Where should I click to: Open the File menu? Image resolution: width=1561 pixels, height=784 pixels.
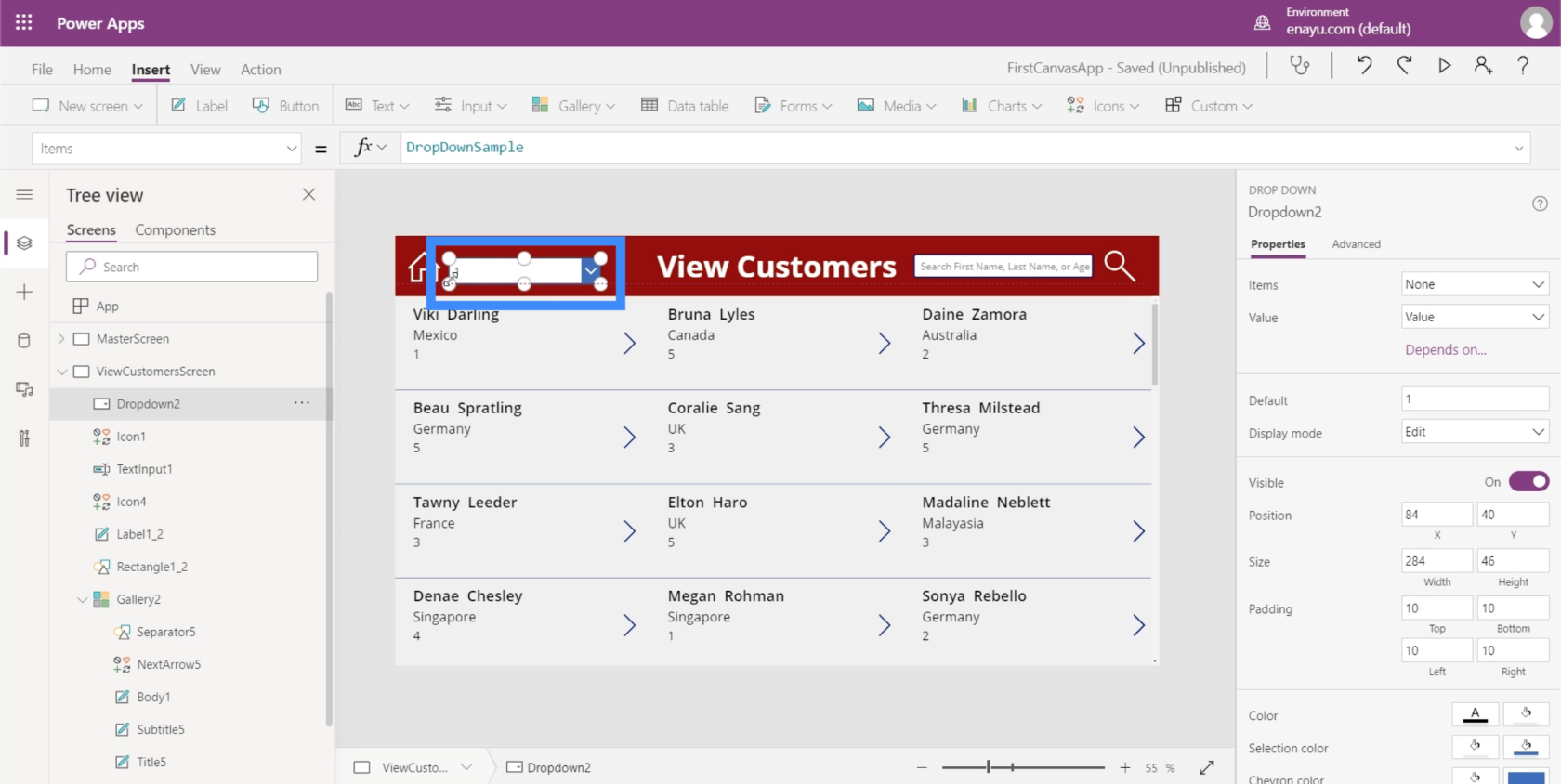(x=42, y=69)
